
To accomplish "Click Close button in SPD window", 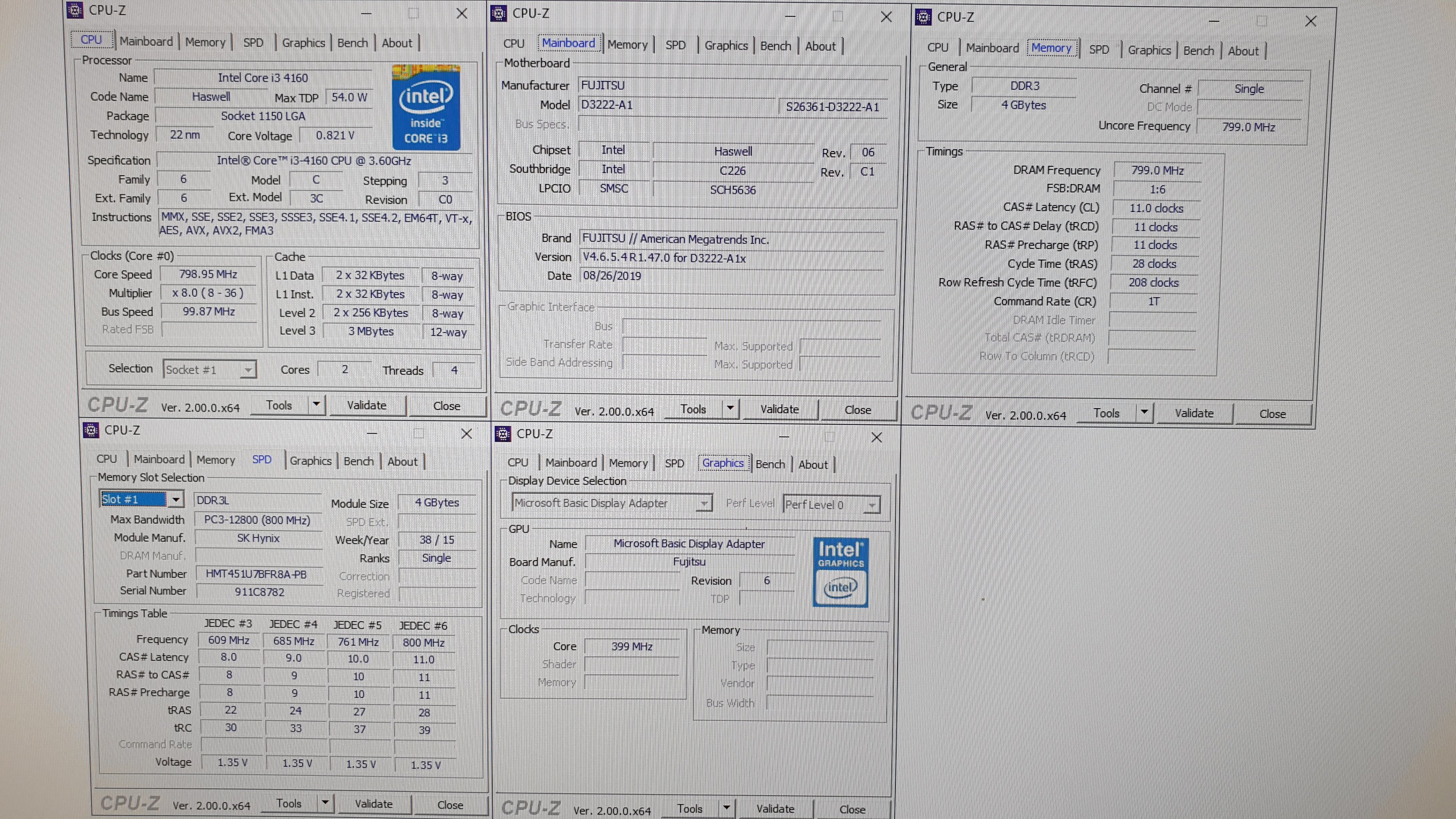I will pos(450,804).
